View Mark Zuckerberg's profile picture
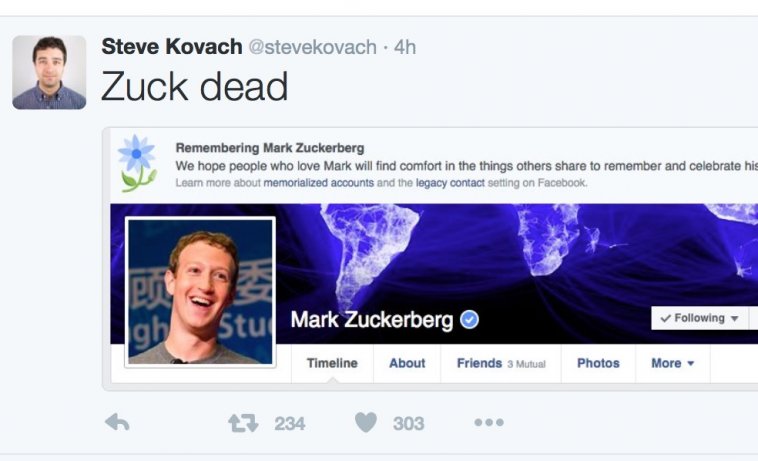The image size is (758, 461). (x=200, y=292)
